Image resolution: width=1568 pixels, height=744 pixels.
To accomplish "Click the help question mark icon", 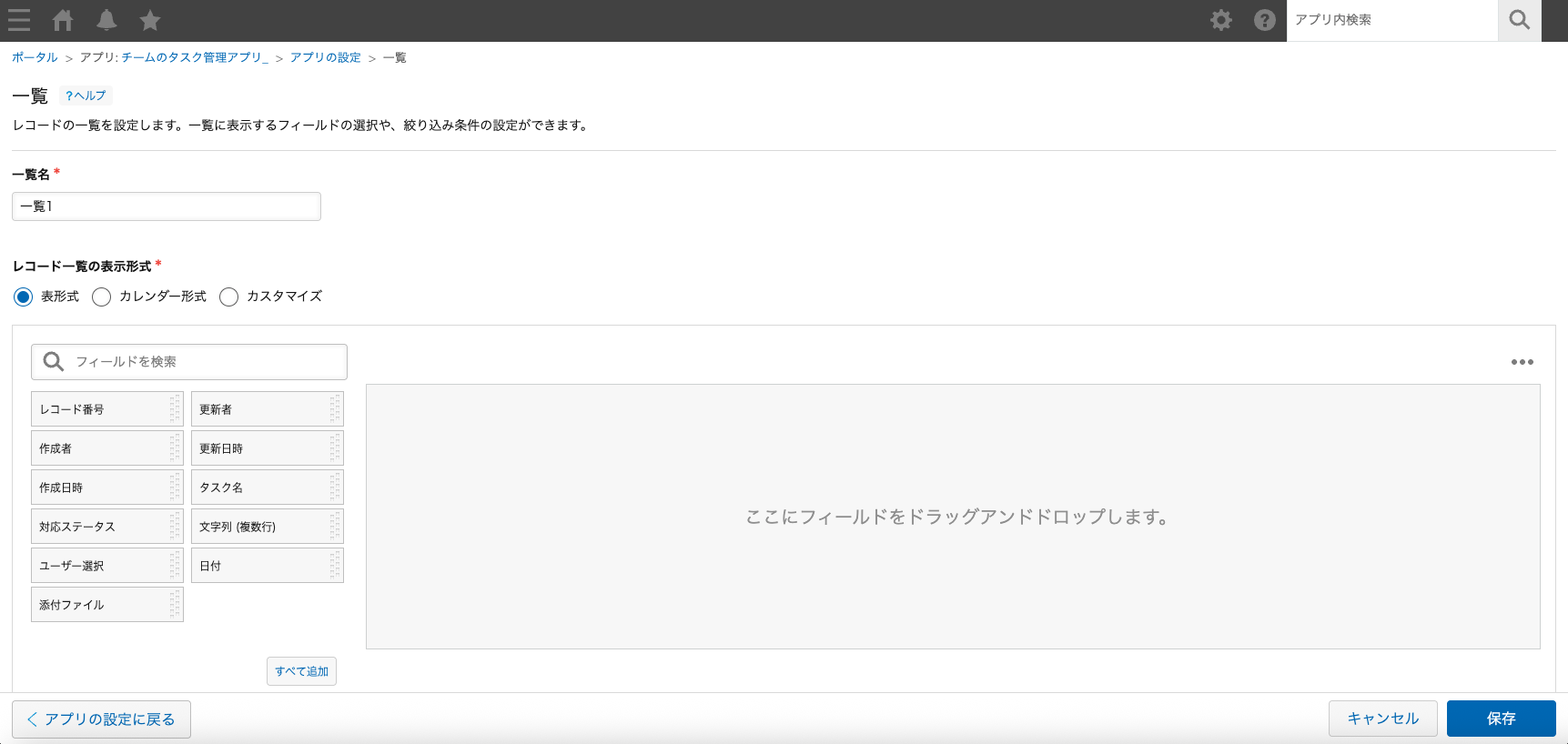I will pyautogui.click(x=1265, y=20).
